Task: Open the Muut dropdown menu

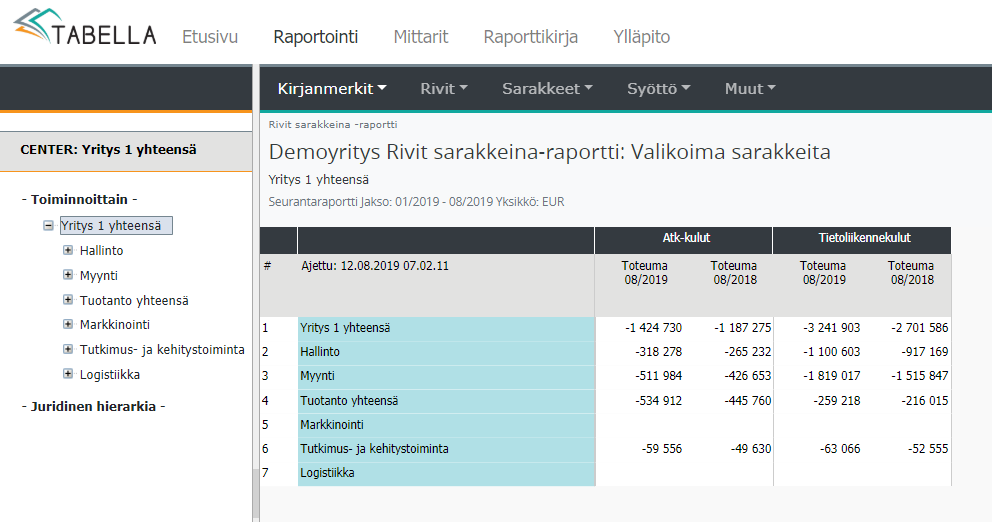Action: click(x=750, y=88)
